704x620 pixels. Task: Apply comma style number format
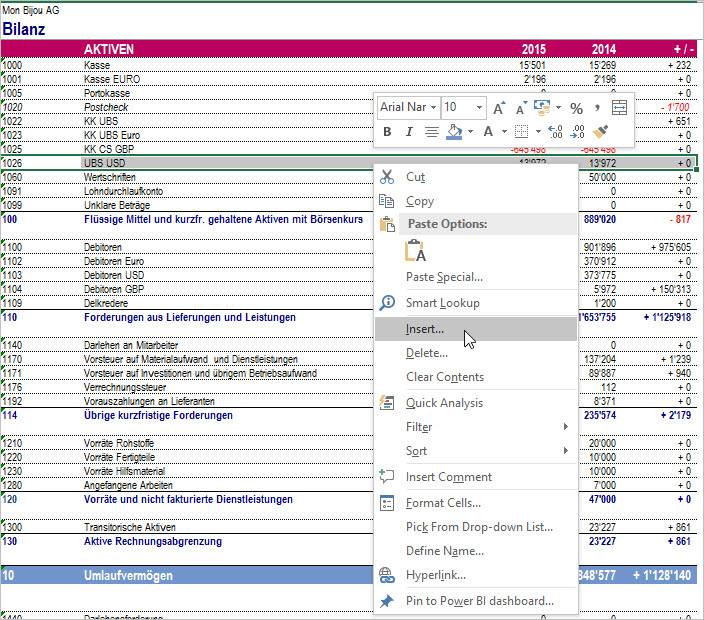597,107
